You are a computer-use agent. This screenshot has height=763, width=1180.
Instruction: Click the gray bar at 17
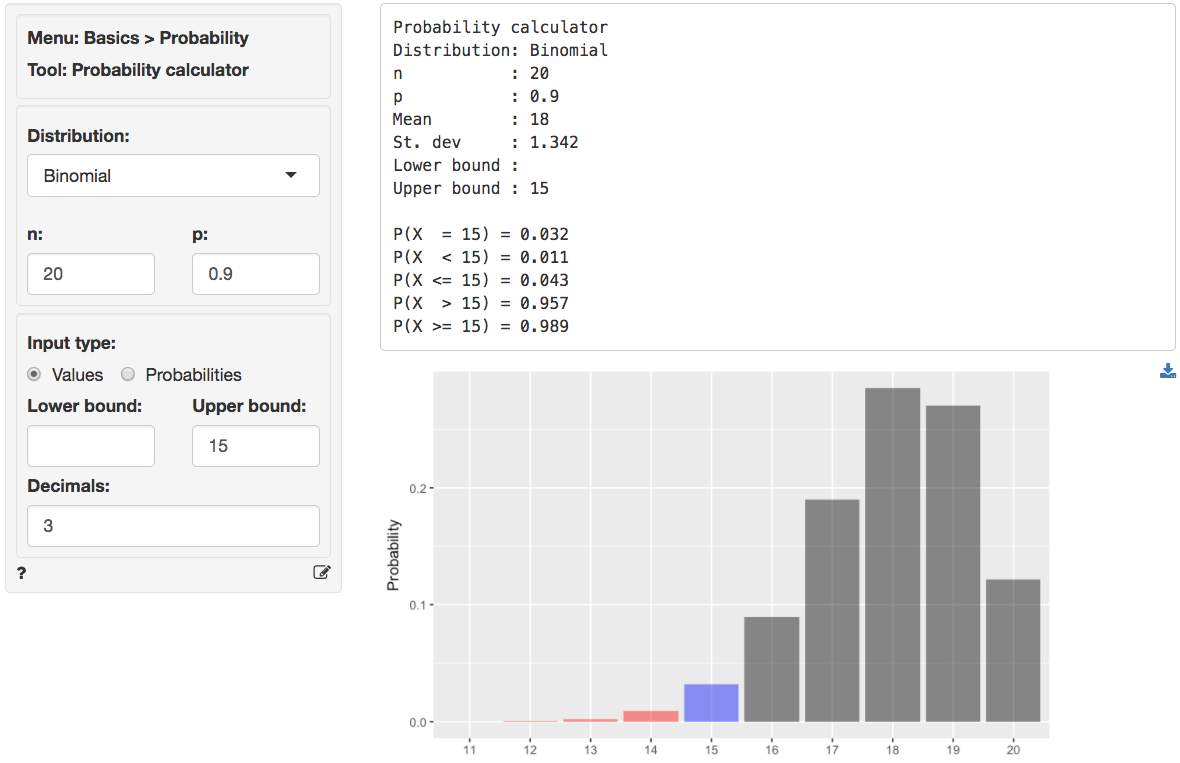pos(832,611)
